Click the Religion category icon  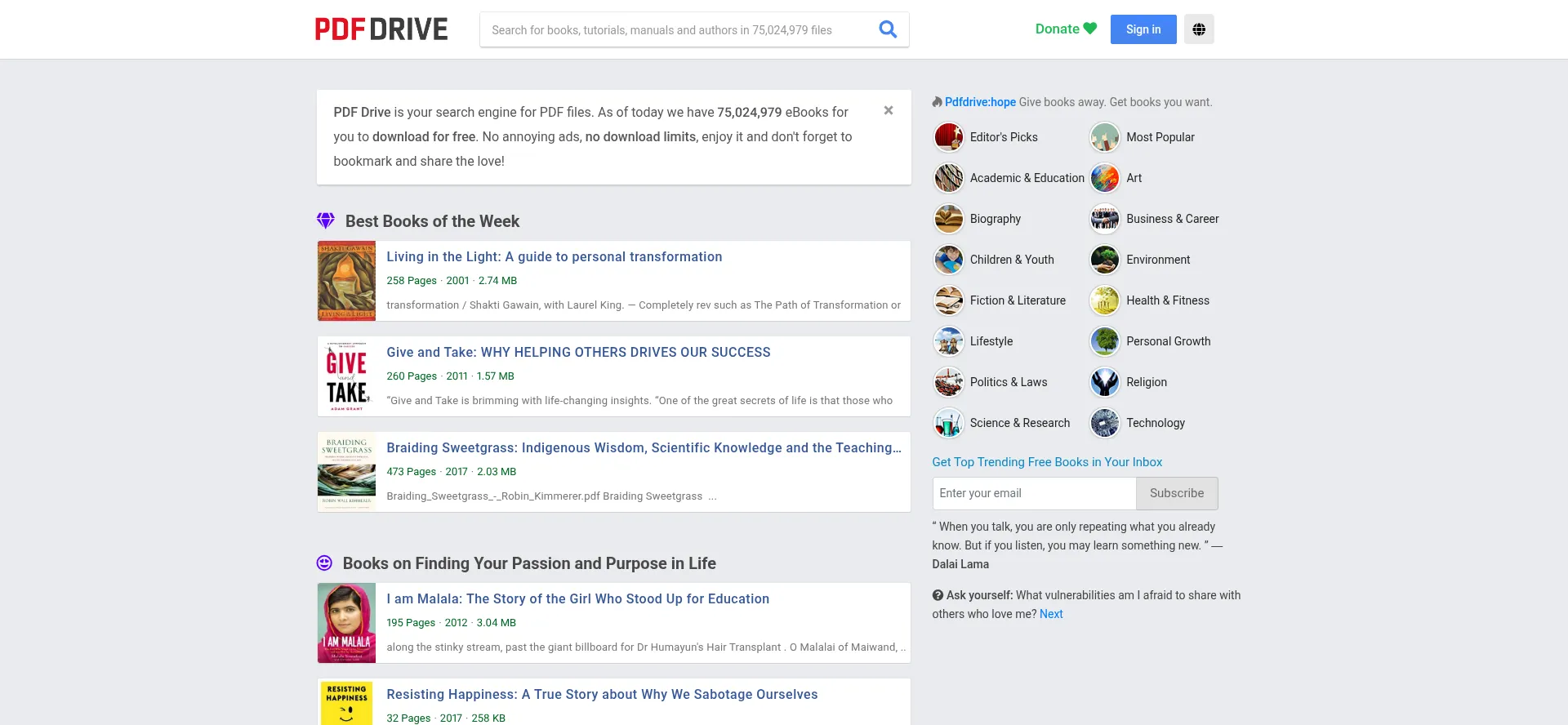[1105, 382]
